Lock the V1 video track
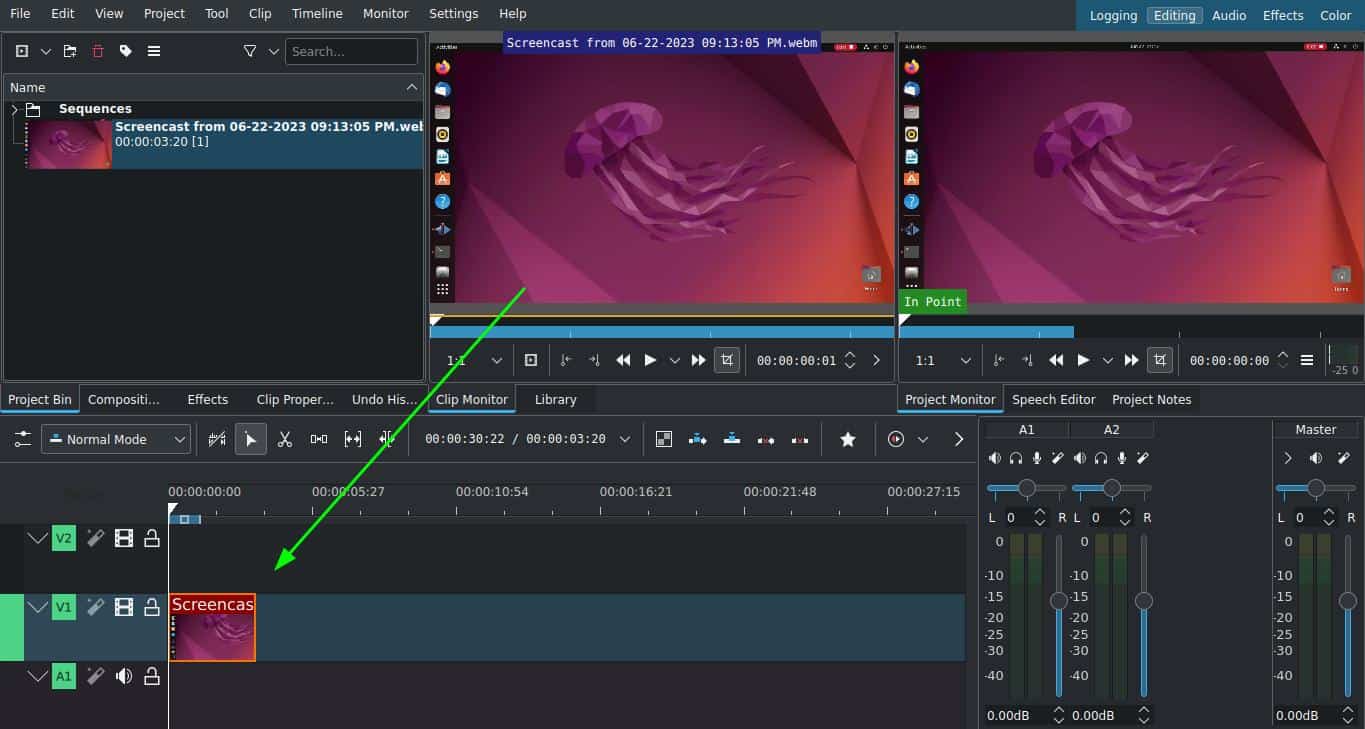Image resolution: width=1365 pixels, height=729 pixels. (x=151, y=607)
